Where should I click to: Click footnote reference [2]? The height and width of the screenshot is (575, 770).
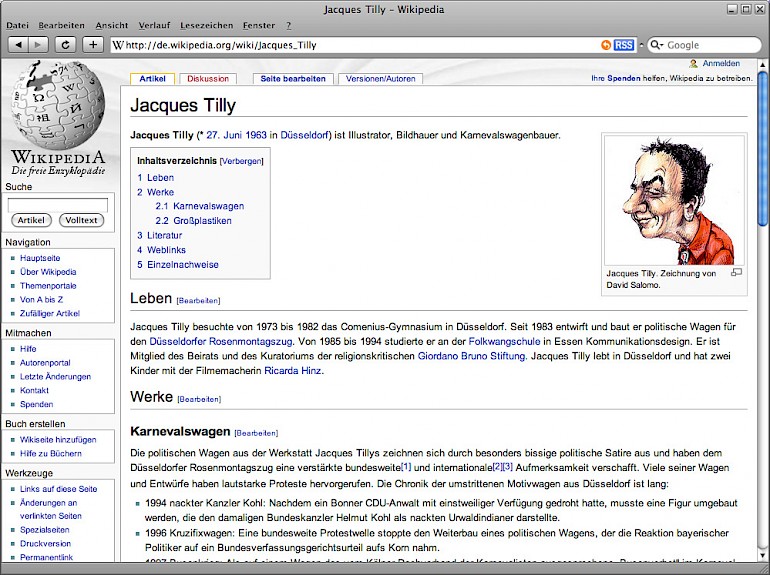pyautogui.click(x=497, y=466)
